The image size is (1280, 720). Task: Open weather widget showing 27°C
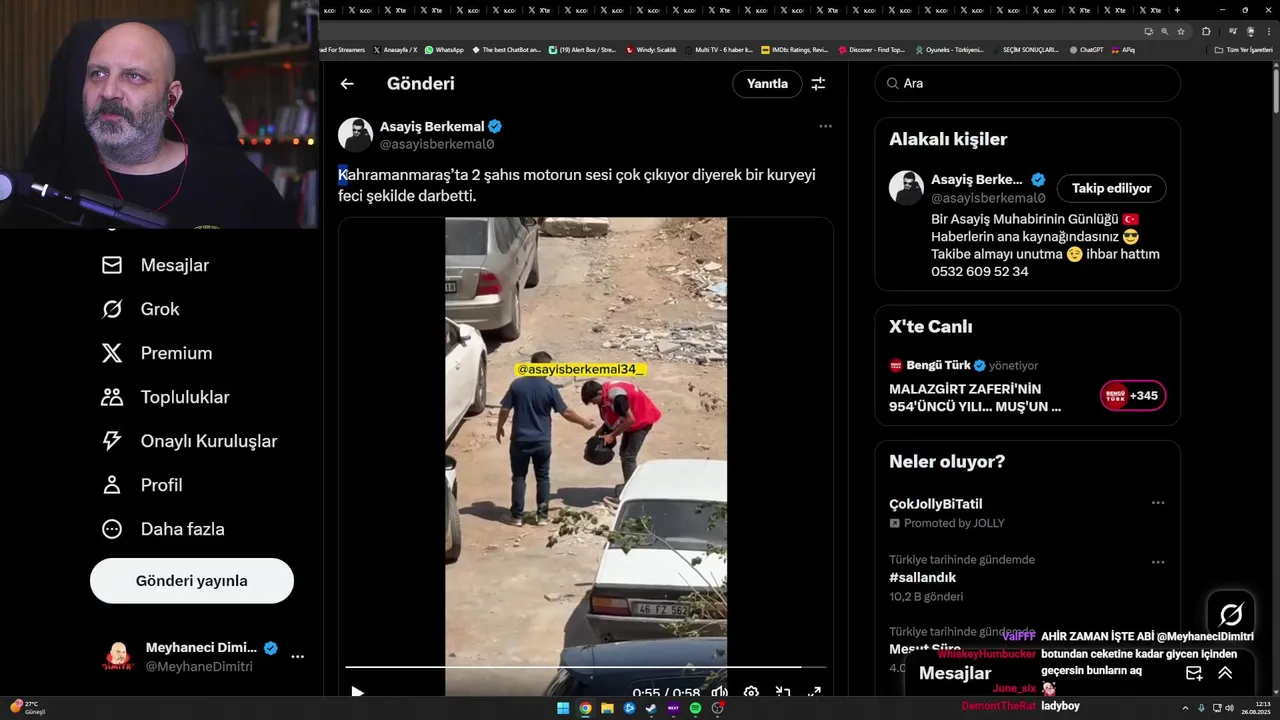point(27,708)
